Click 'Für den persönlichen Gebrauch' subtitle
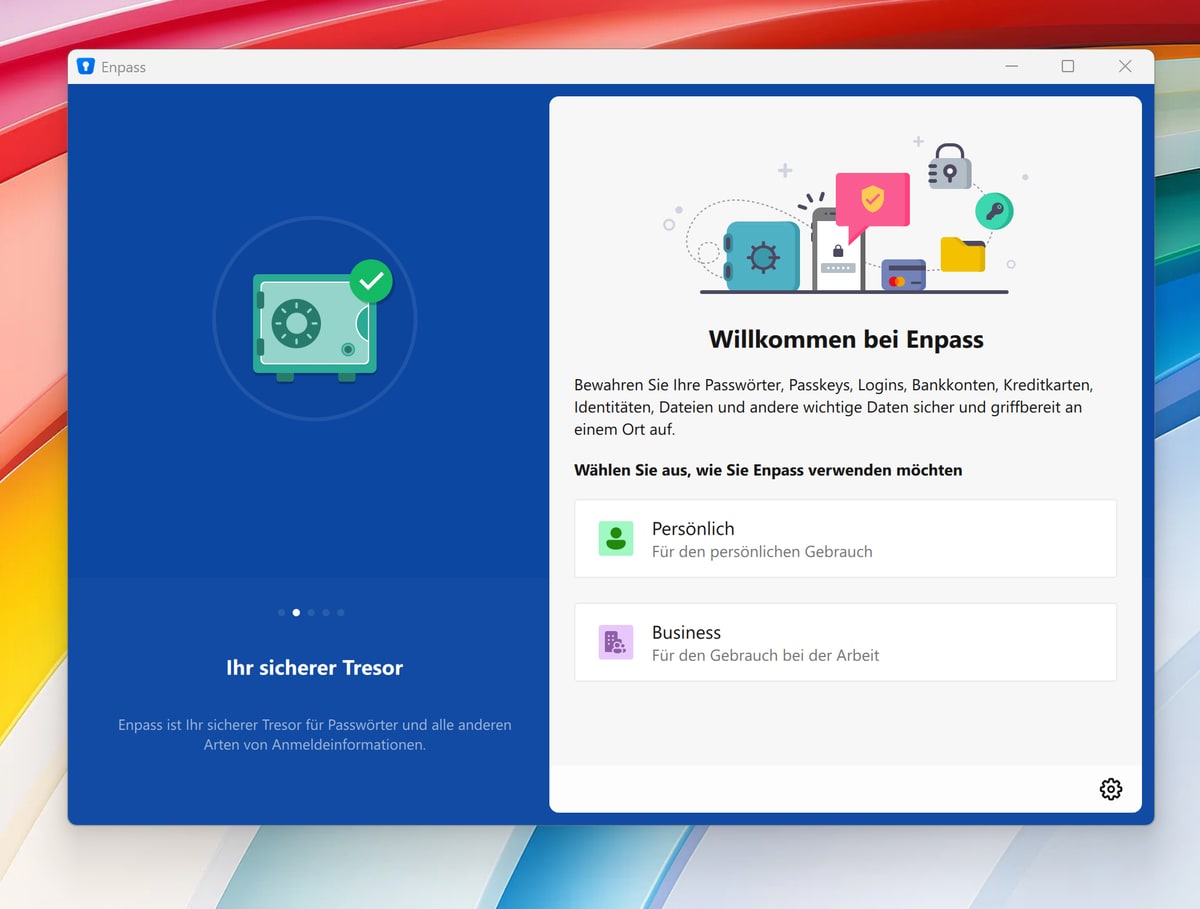The height and width of the screenshot is (909, 1200). (762, 552)
